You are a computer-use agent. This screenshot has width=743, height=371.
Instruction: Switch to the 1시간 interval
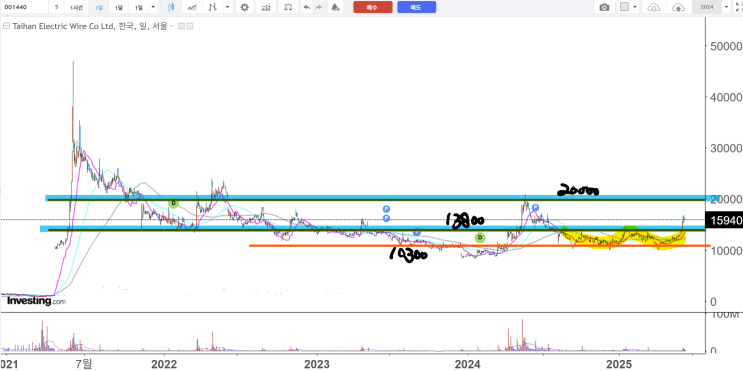(76, 8)
